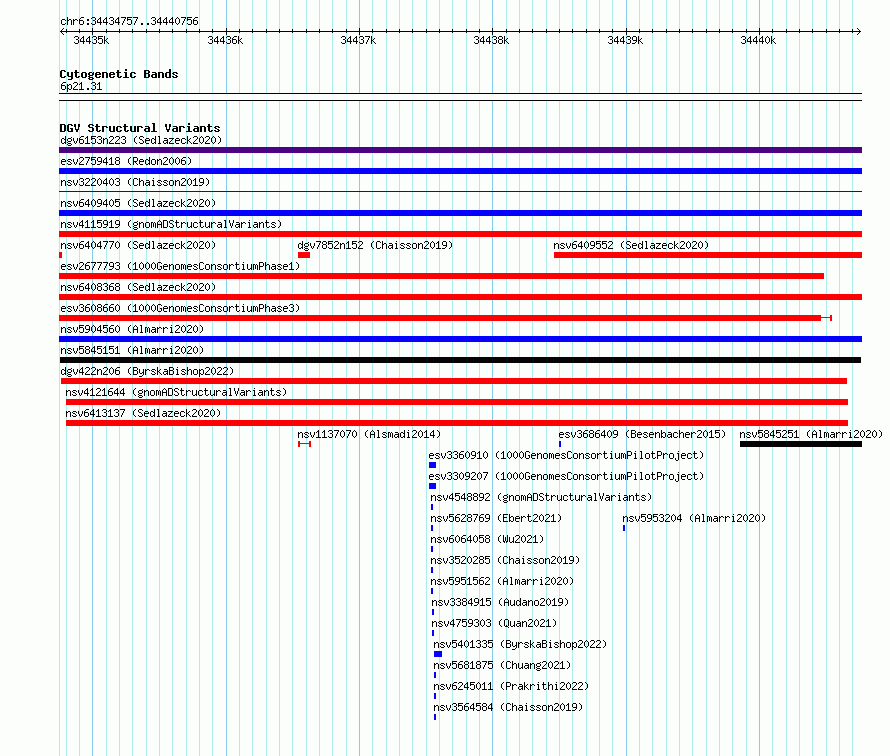
Task: Click nsv5953204 (Almarri2020) label
Action: tap(694, 518)
